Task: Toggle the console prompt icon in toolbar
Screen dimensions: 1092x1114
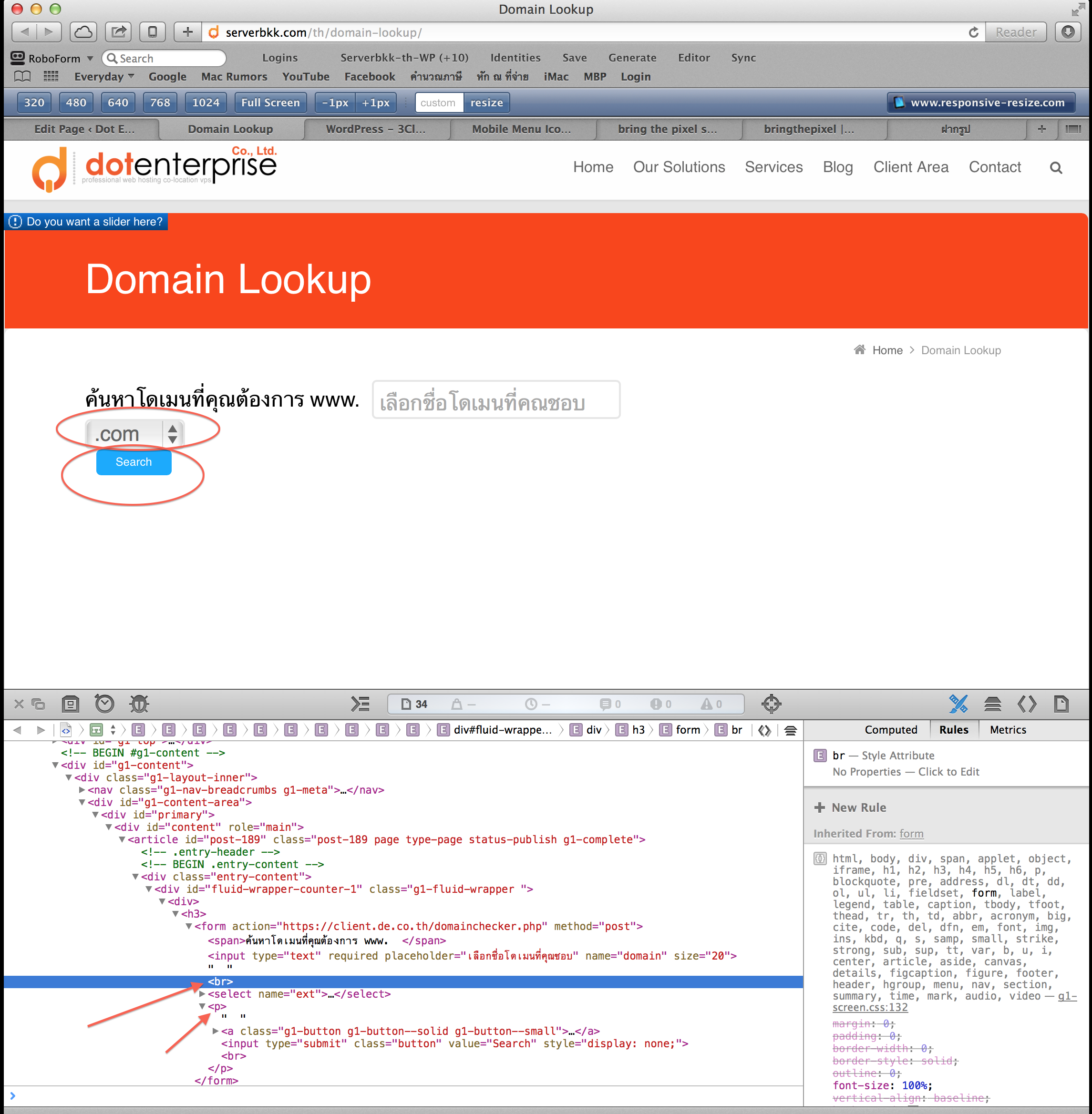Action: pyautogui.click(x=360, y=704)
